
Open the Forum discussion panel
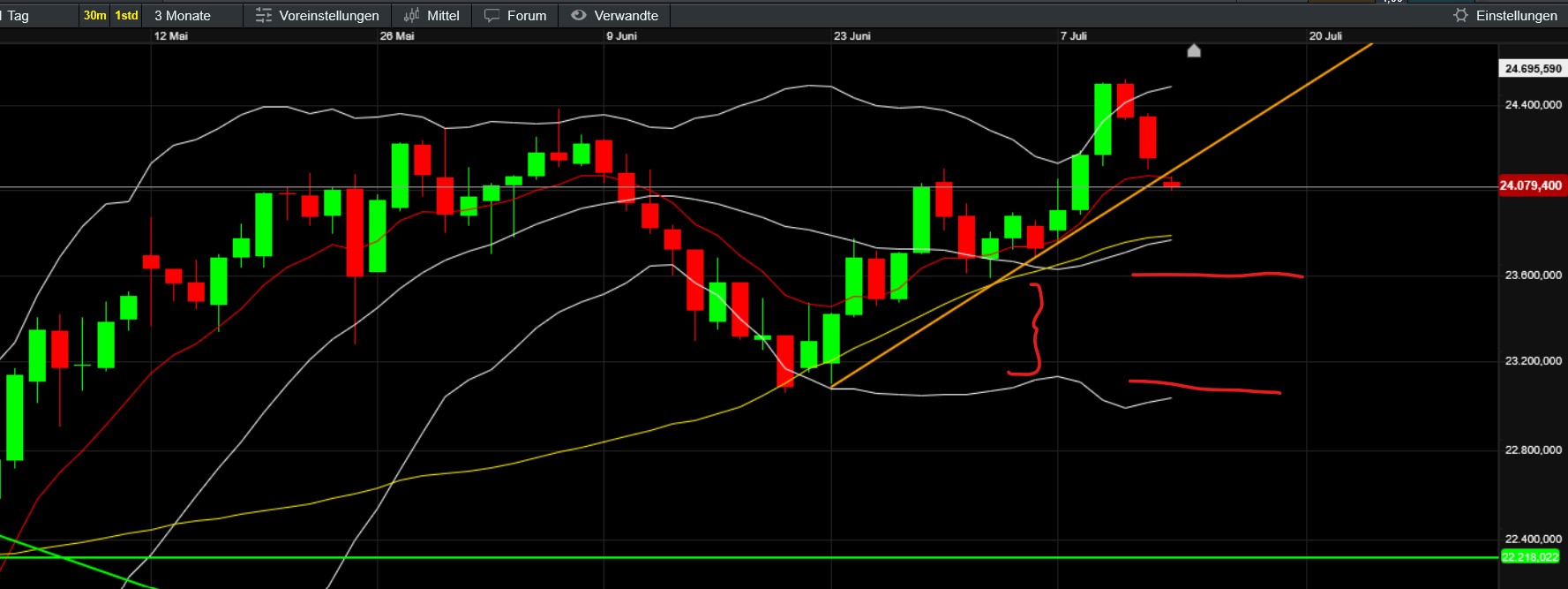[515, 16]
